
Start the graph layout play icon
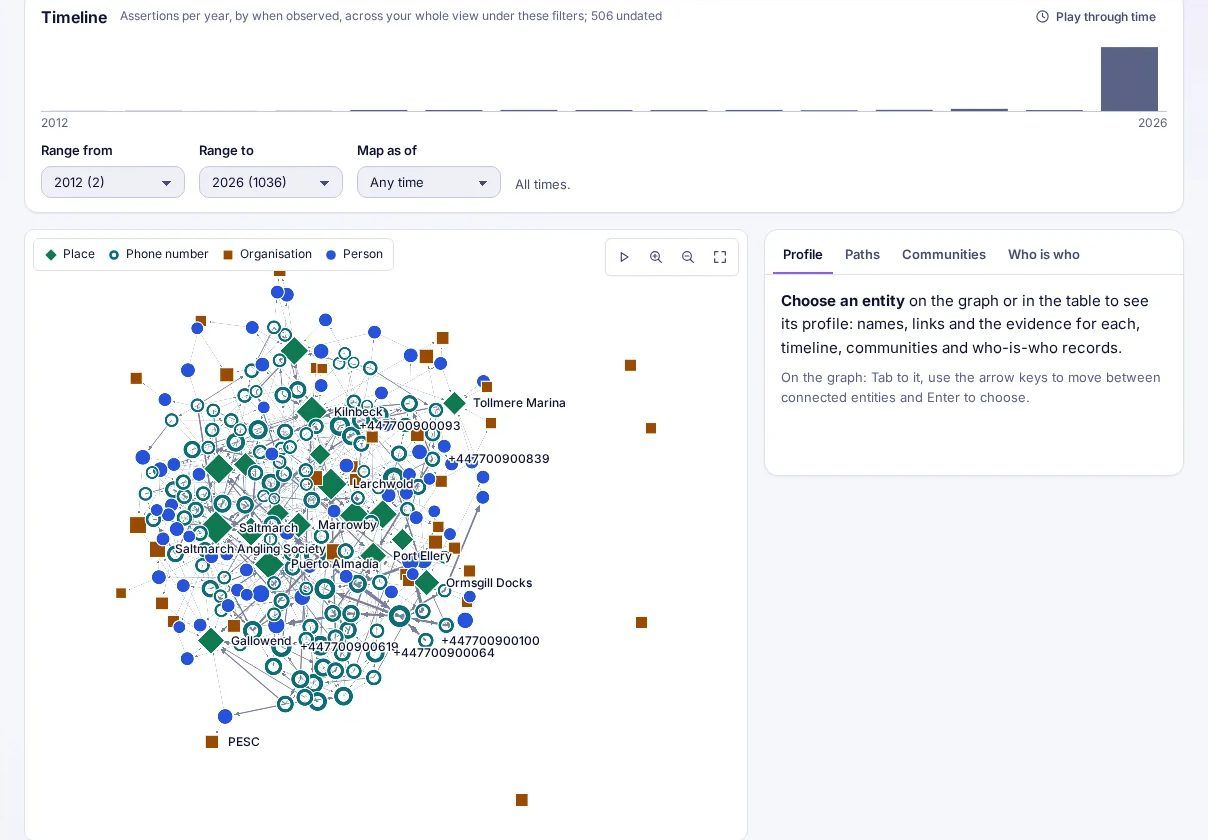[624, 257]
